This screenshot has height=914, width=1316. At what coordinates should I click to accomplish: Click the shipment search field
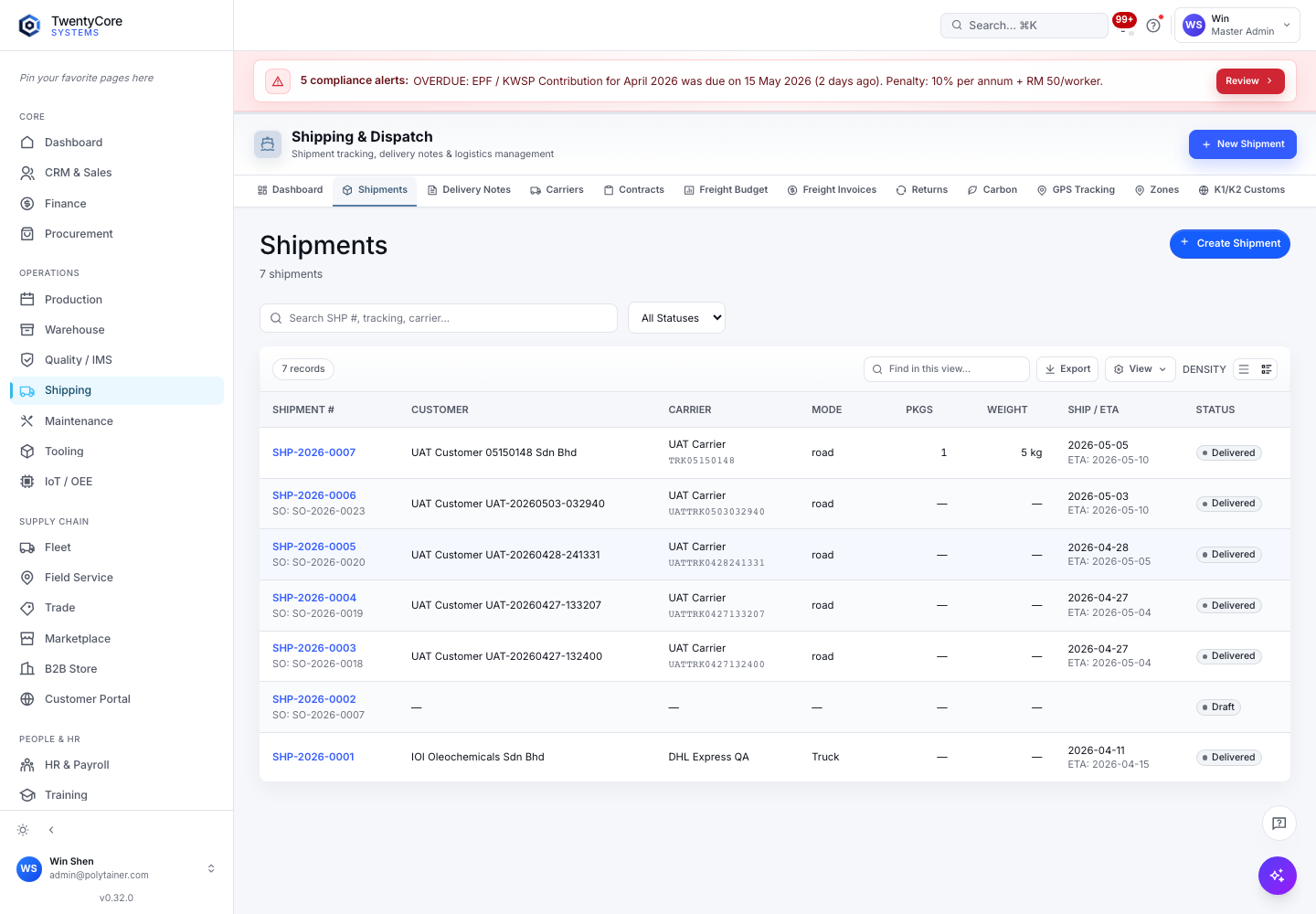coord(439,318)
